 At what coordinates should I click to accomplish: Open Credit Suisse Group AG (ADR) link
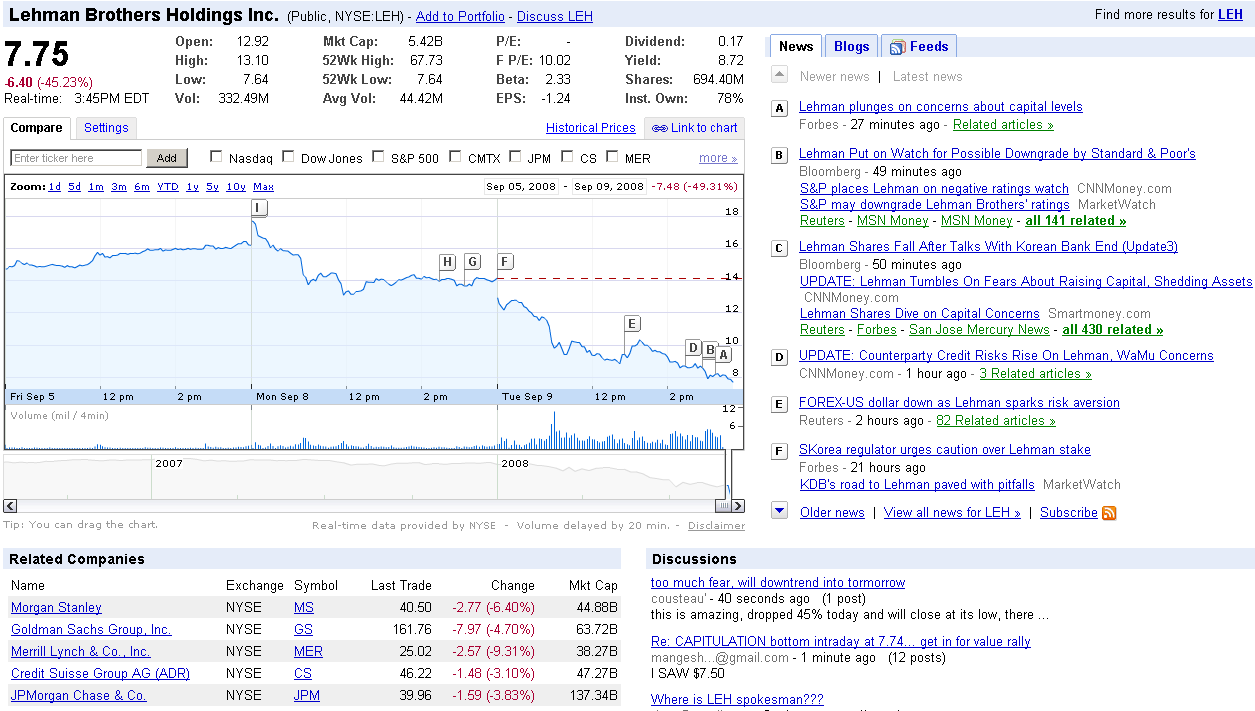coord(100,674)
